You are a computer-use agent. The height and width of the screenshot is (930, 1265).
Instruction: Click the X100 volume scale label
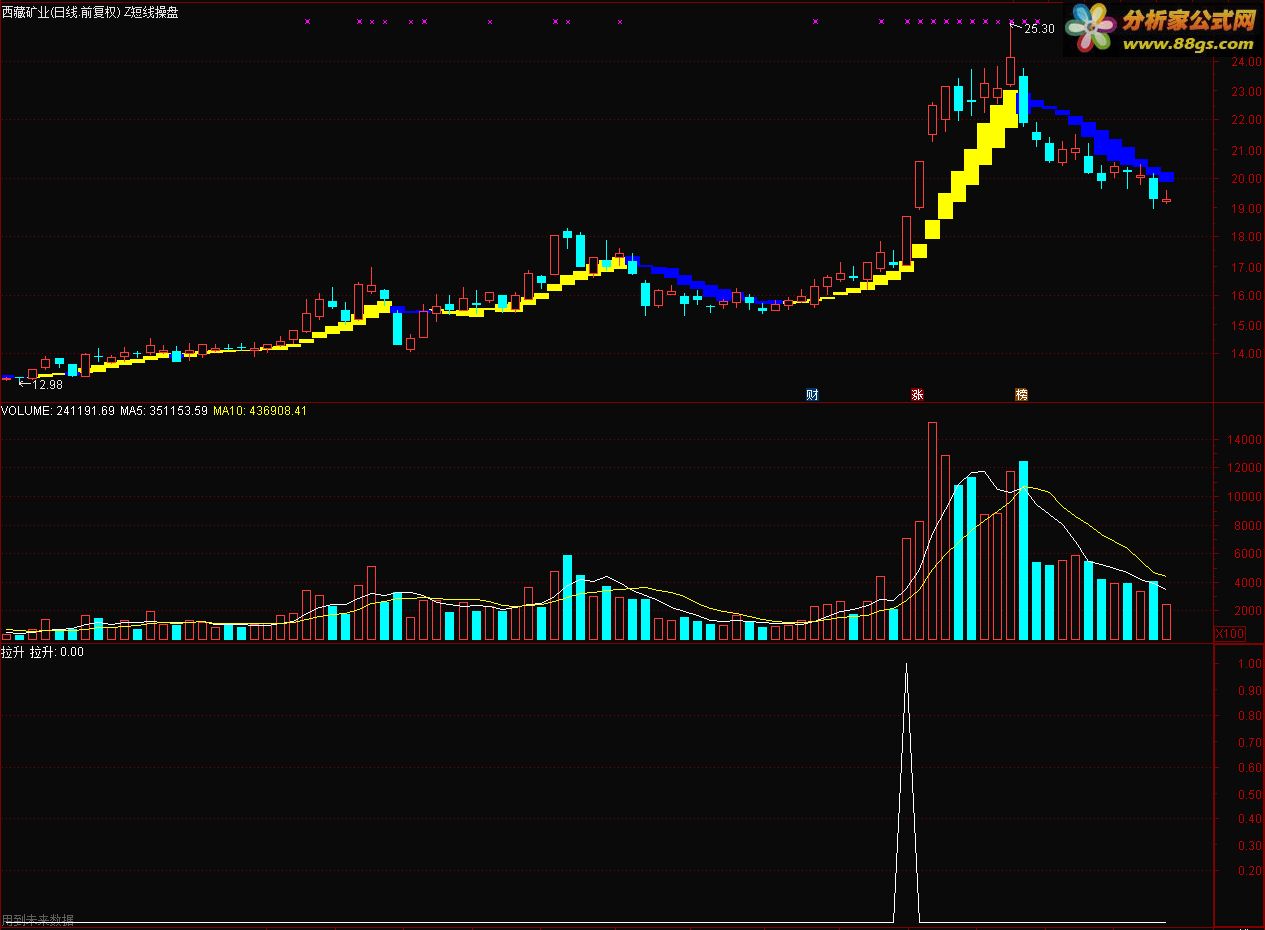pyautogui.click(x=1229, y=633)
